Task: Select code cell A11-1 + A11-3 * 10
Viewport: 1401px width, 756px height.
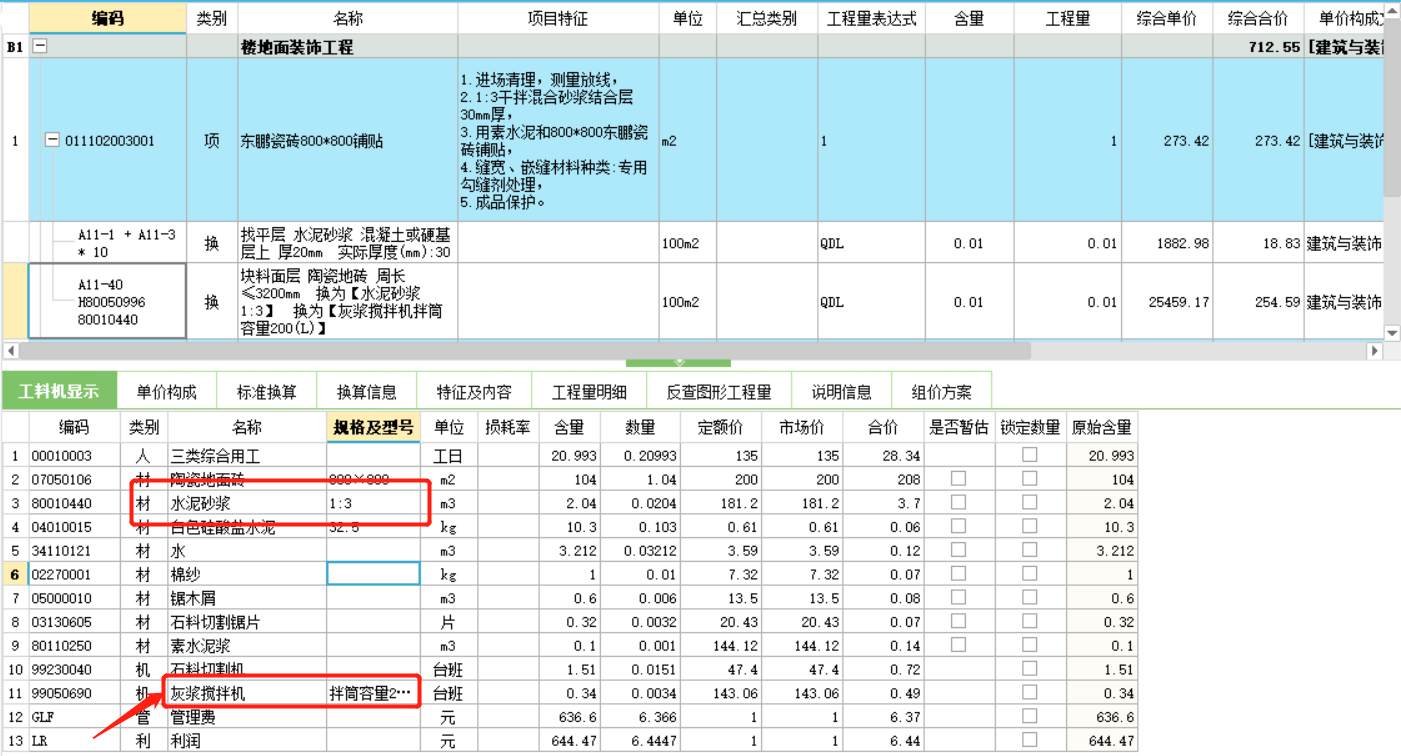Action: 108,243
